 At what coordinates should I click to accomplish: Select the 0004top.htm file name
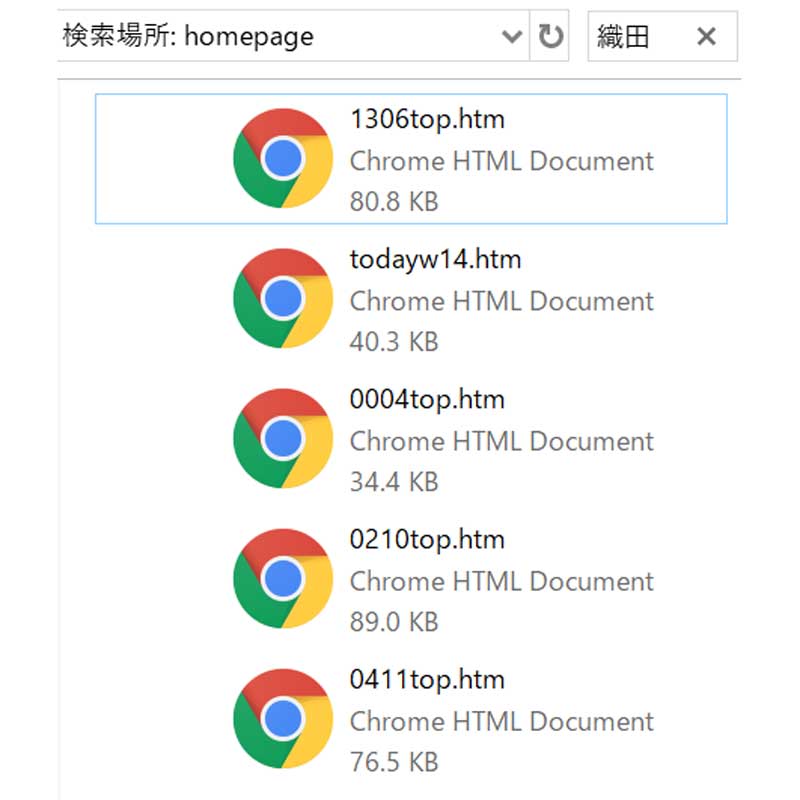(x=427, y=400)
